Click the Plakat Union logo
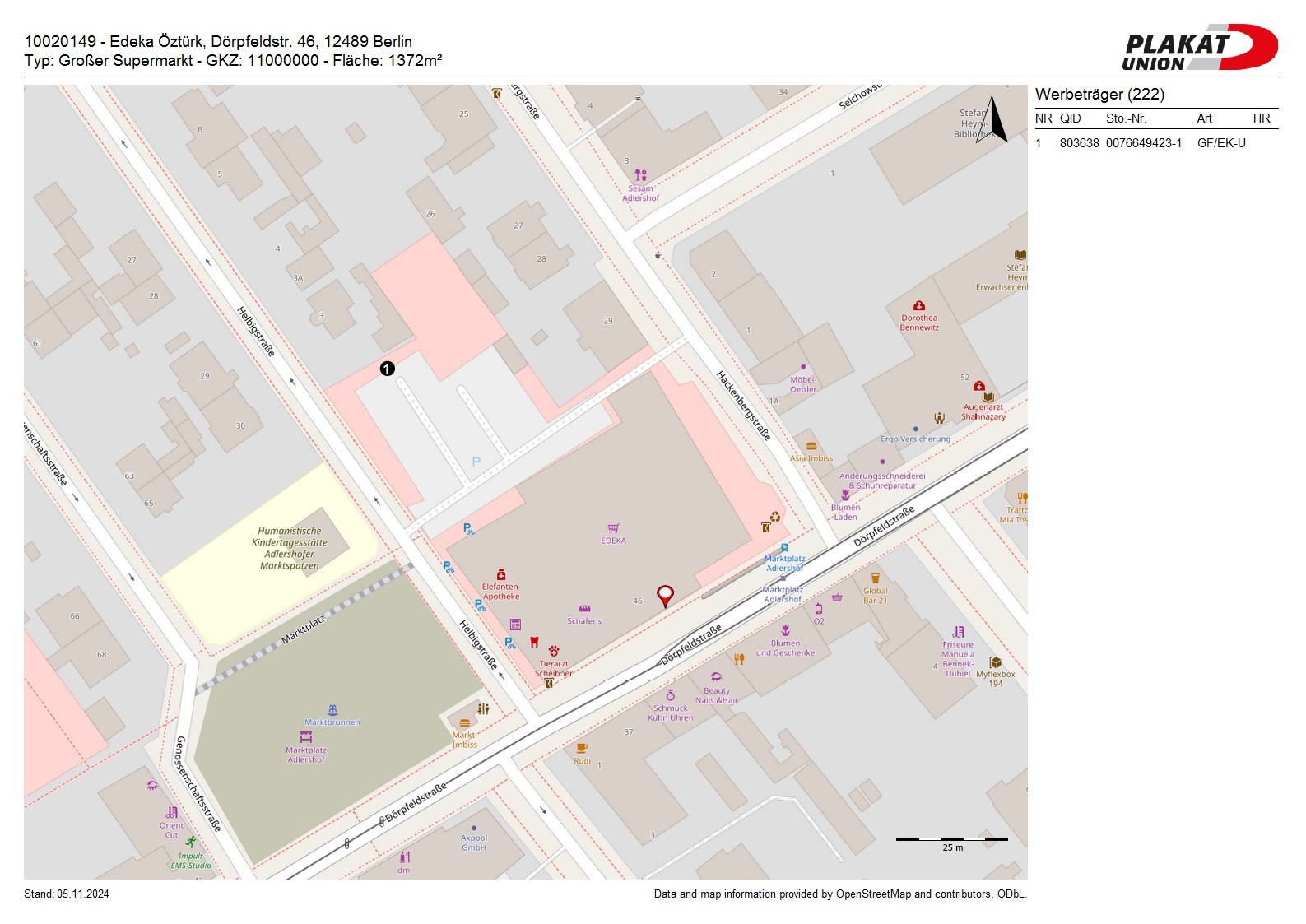Viewport: 1306px width, 924px height. (1200, 48)
